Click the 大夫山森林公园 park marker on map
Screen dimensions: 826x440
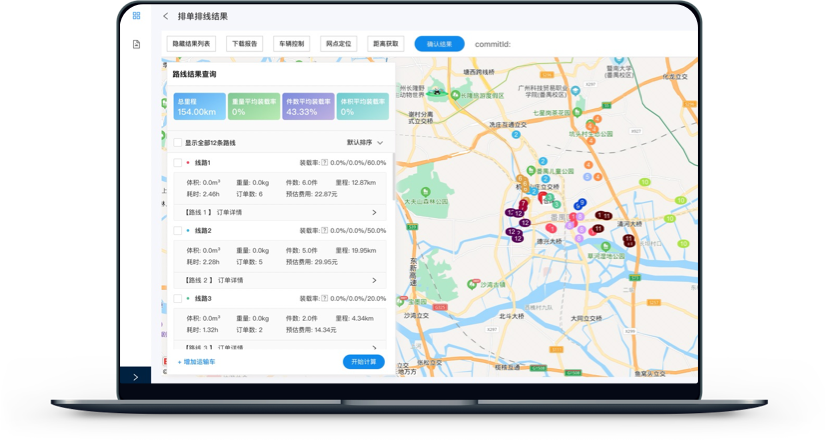(x=423, y=190)
